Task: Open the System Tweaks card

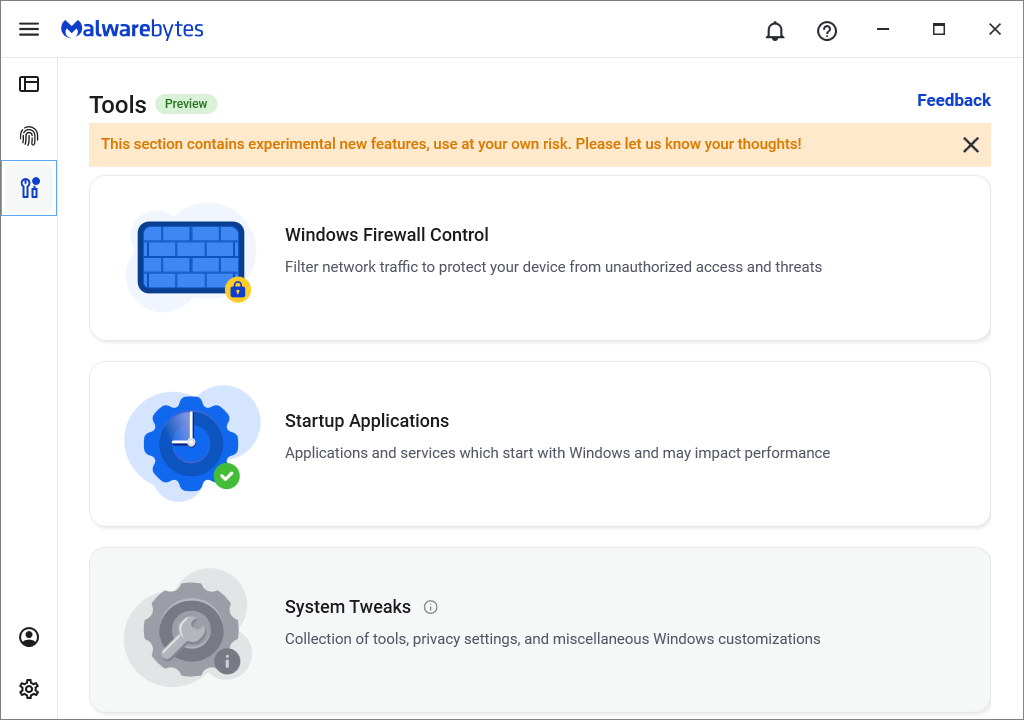Action: (x=539, y=630)
